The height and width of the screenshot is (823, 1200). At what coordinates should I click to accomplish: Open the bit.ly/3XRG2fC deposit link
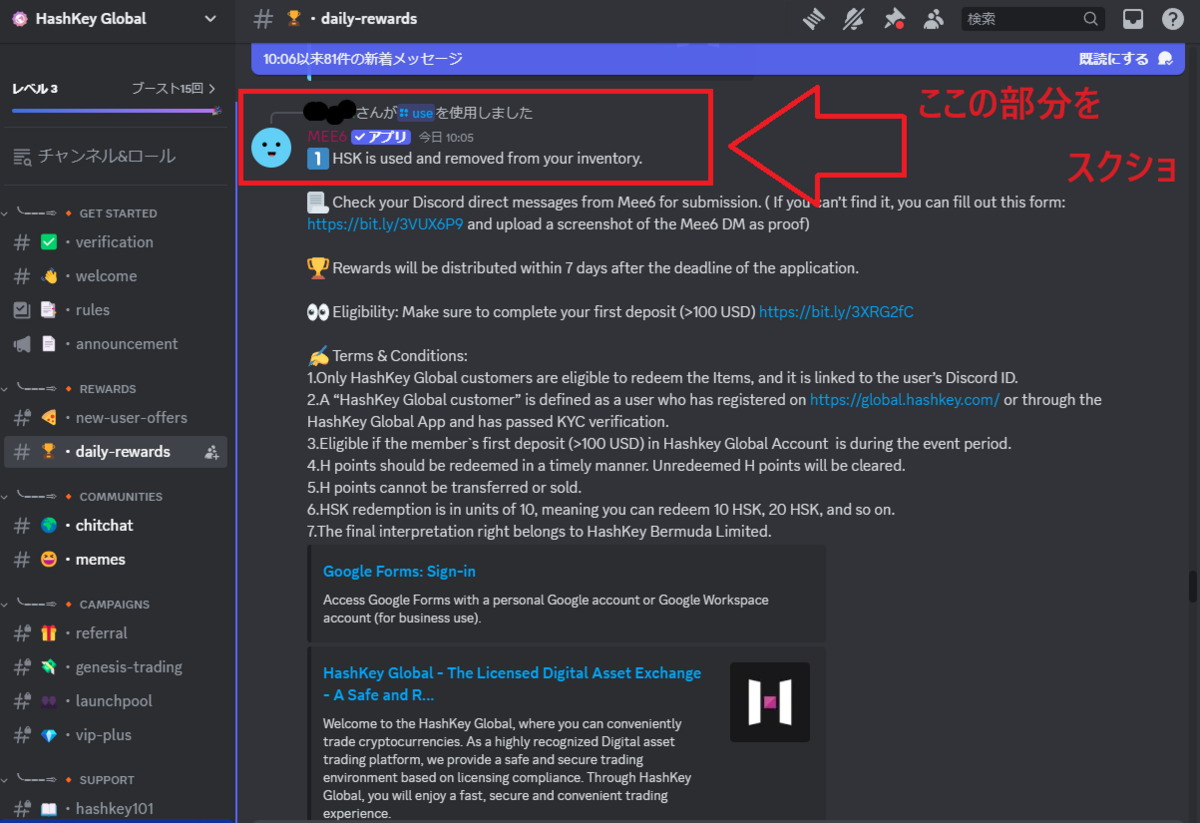(836, 312)
